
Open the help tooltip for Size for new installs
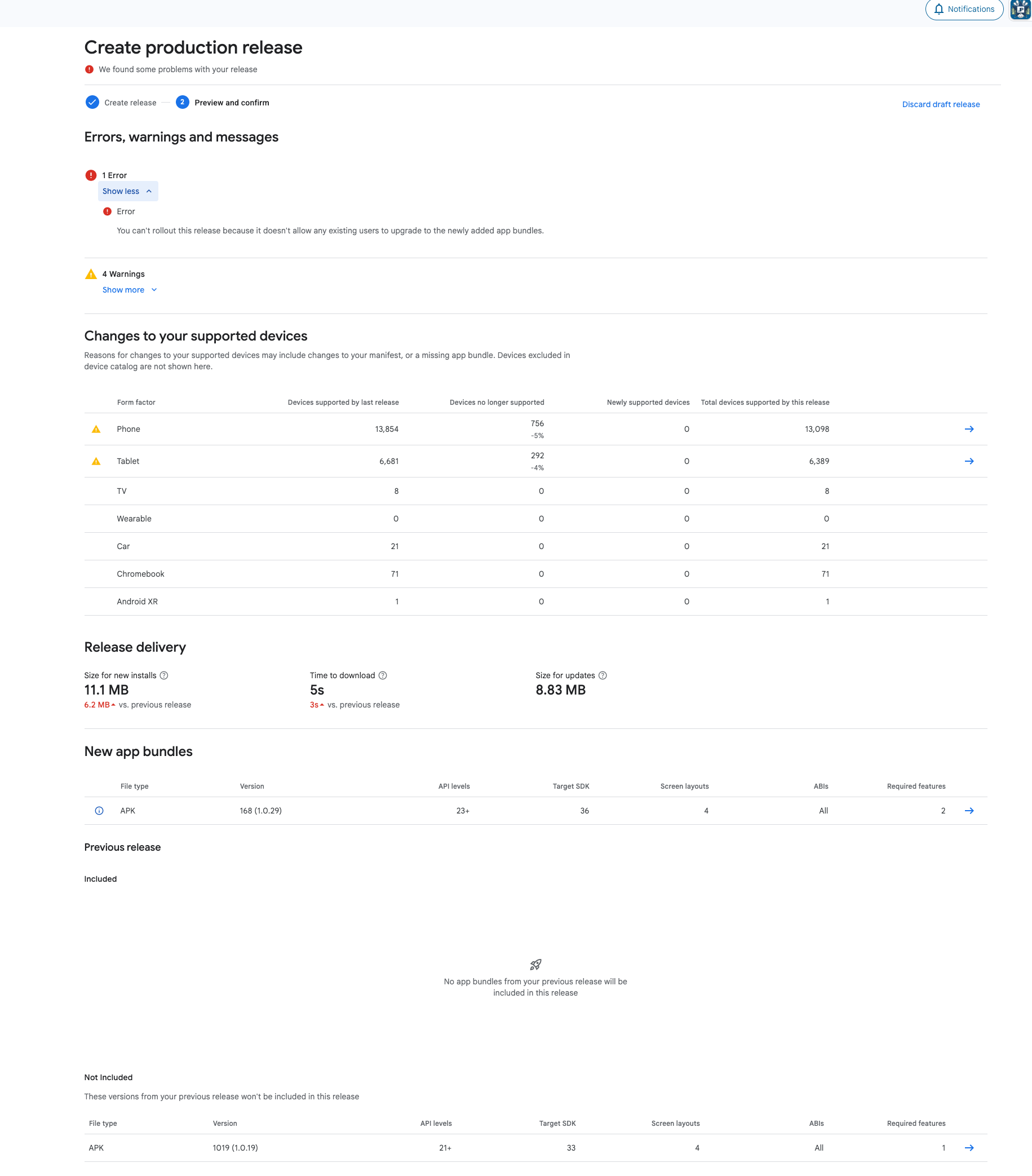tap(164, 675)
